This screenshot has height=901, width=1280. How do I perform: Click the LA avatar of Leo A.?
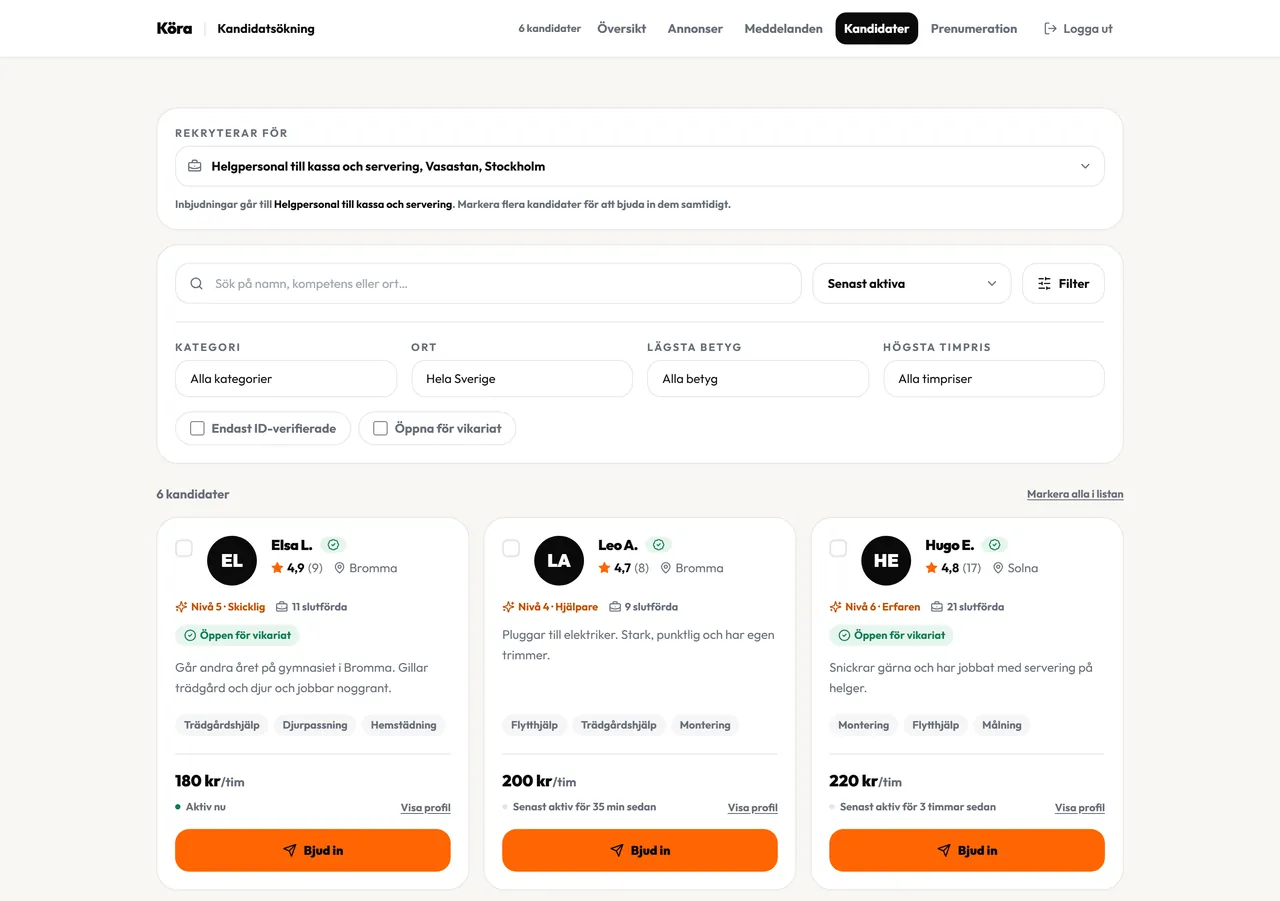(x=559, y=561)
